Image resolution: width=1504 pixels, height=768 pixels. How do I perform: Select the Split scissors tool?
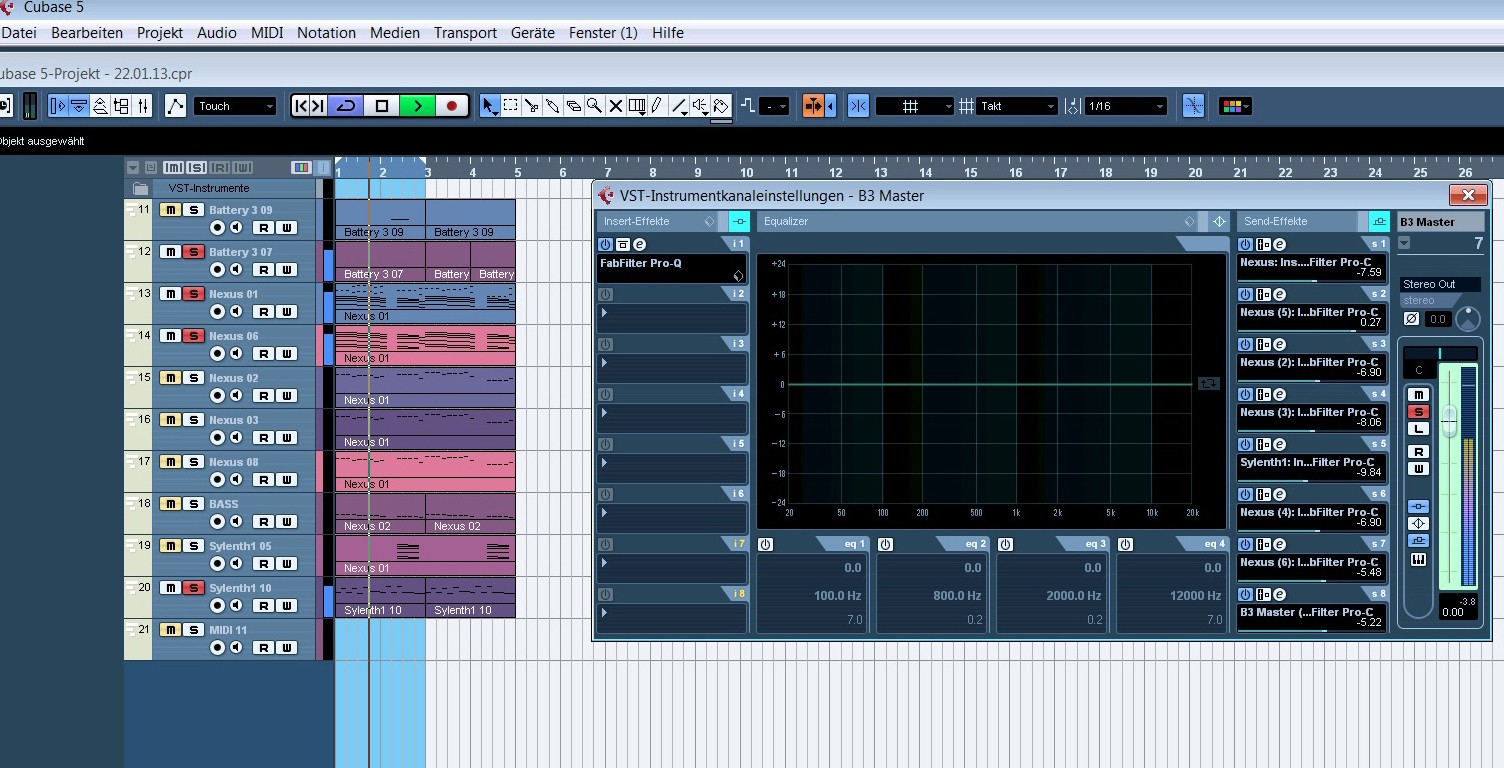[x=532, y=106]
